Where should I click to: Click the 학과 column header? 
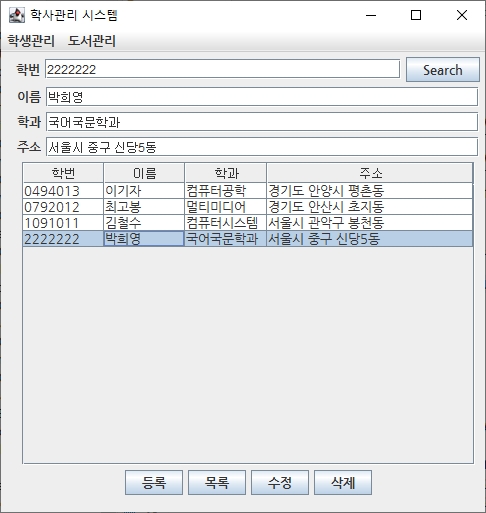coord(226,173)
